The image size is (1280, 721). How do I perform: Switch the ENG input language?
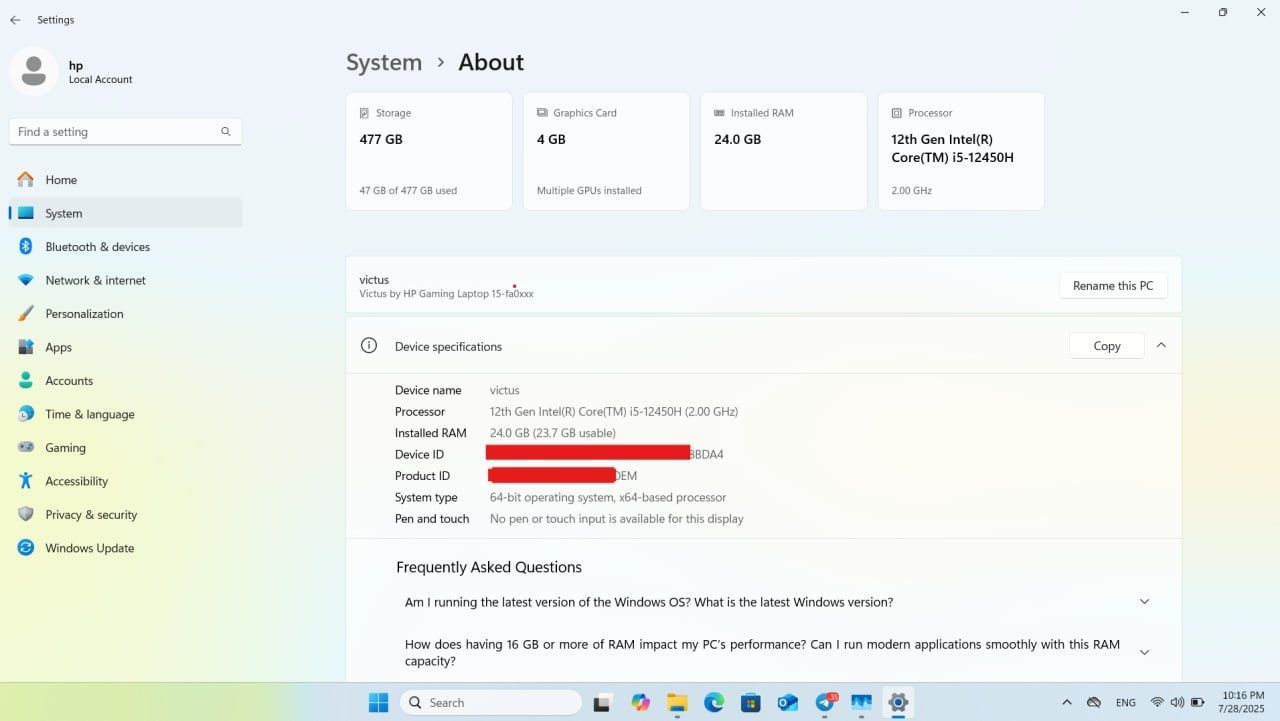[x=1126, y=703]
